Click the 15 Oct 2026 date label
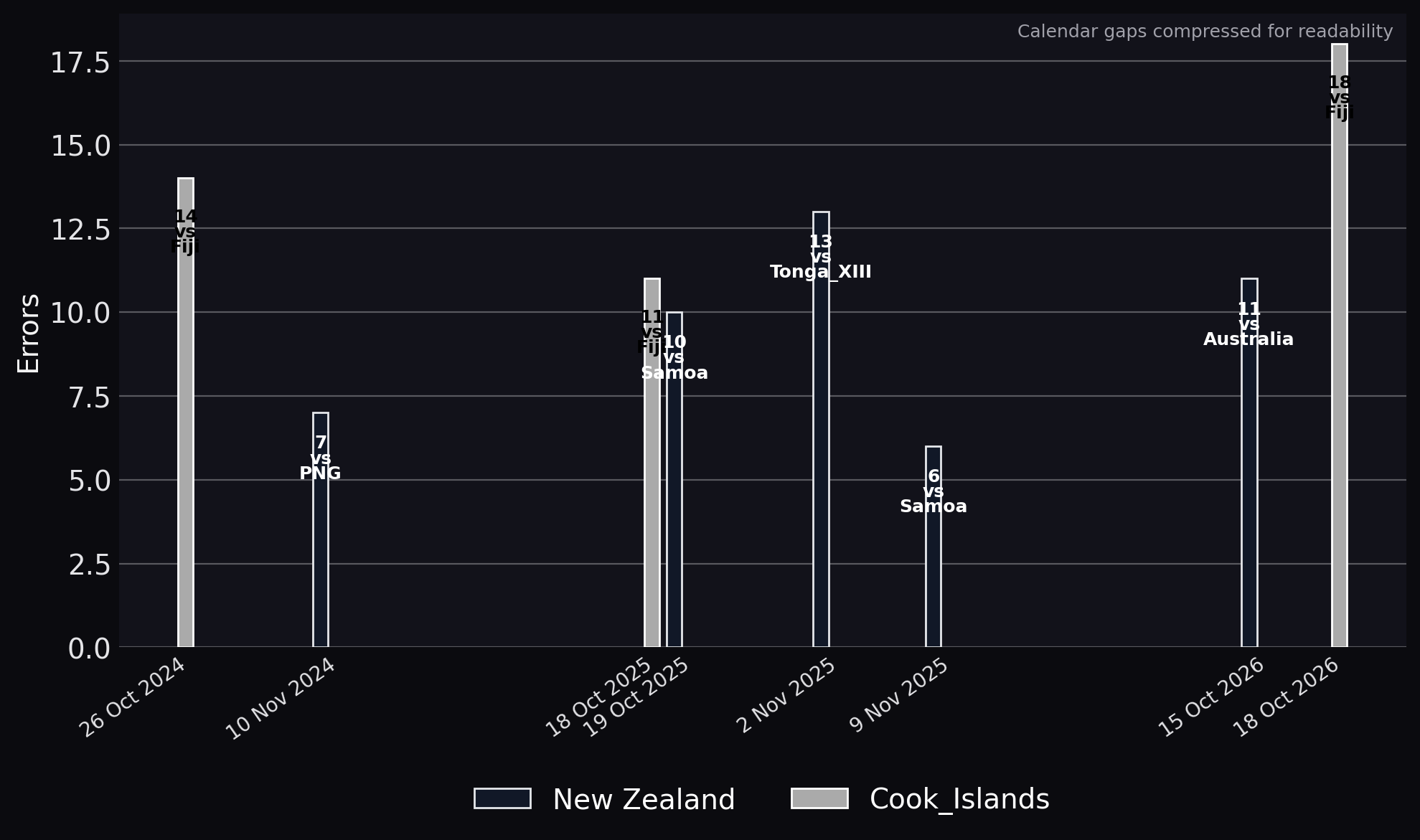This screenshot has height=840, width=1420. click(x=1213, y=697)
